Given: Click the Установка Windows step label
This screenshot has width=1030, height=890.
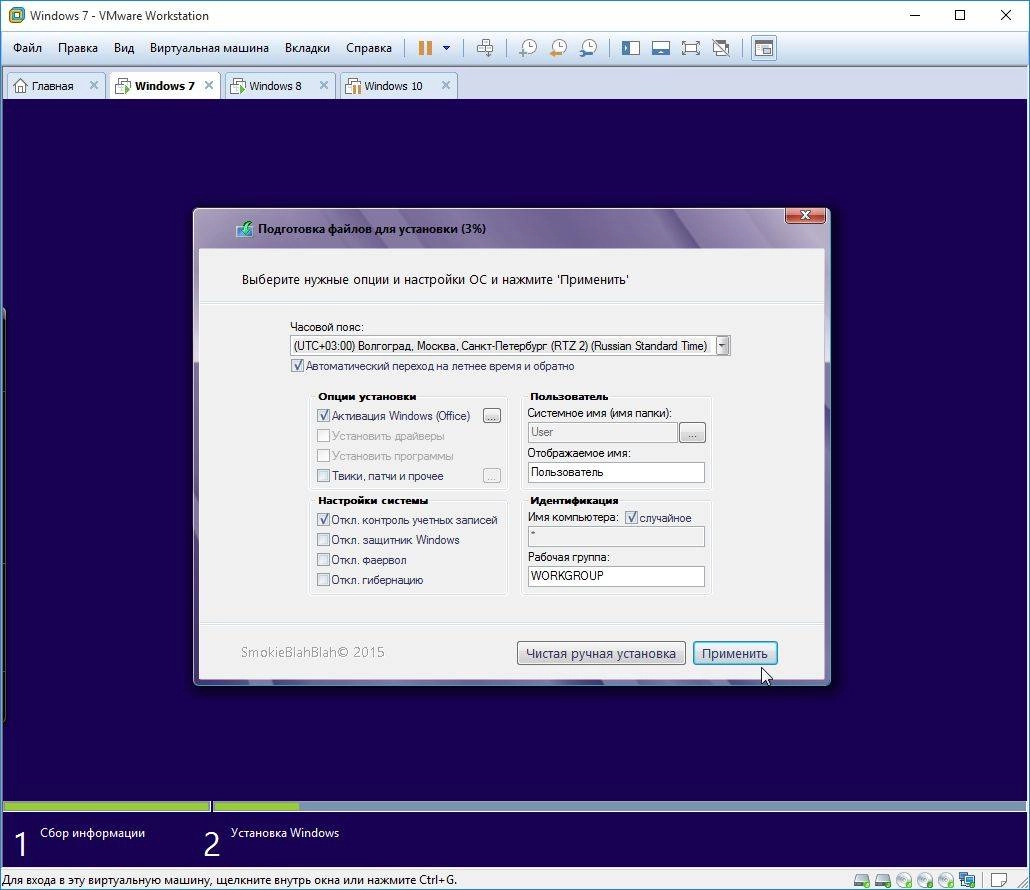Looking at the screenshot, I should click(284, 833).
